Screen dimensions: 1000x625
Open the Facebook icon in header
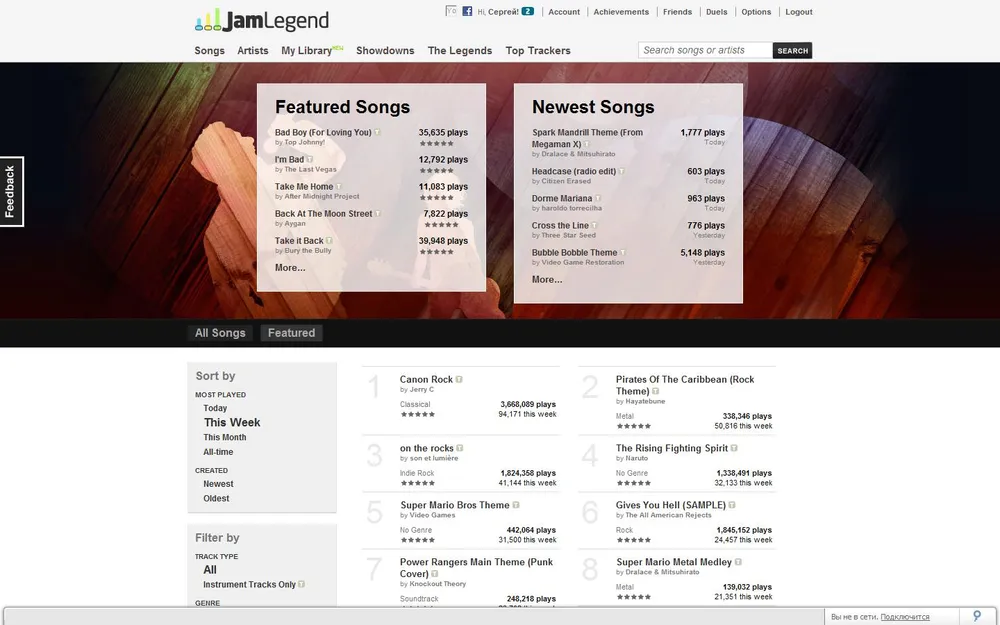(467, 12)
